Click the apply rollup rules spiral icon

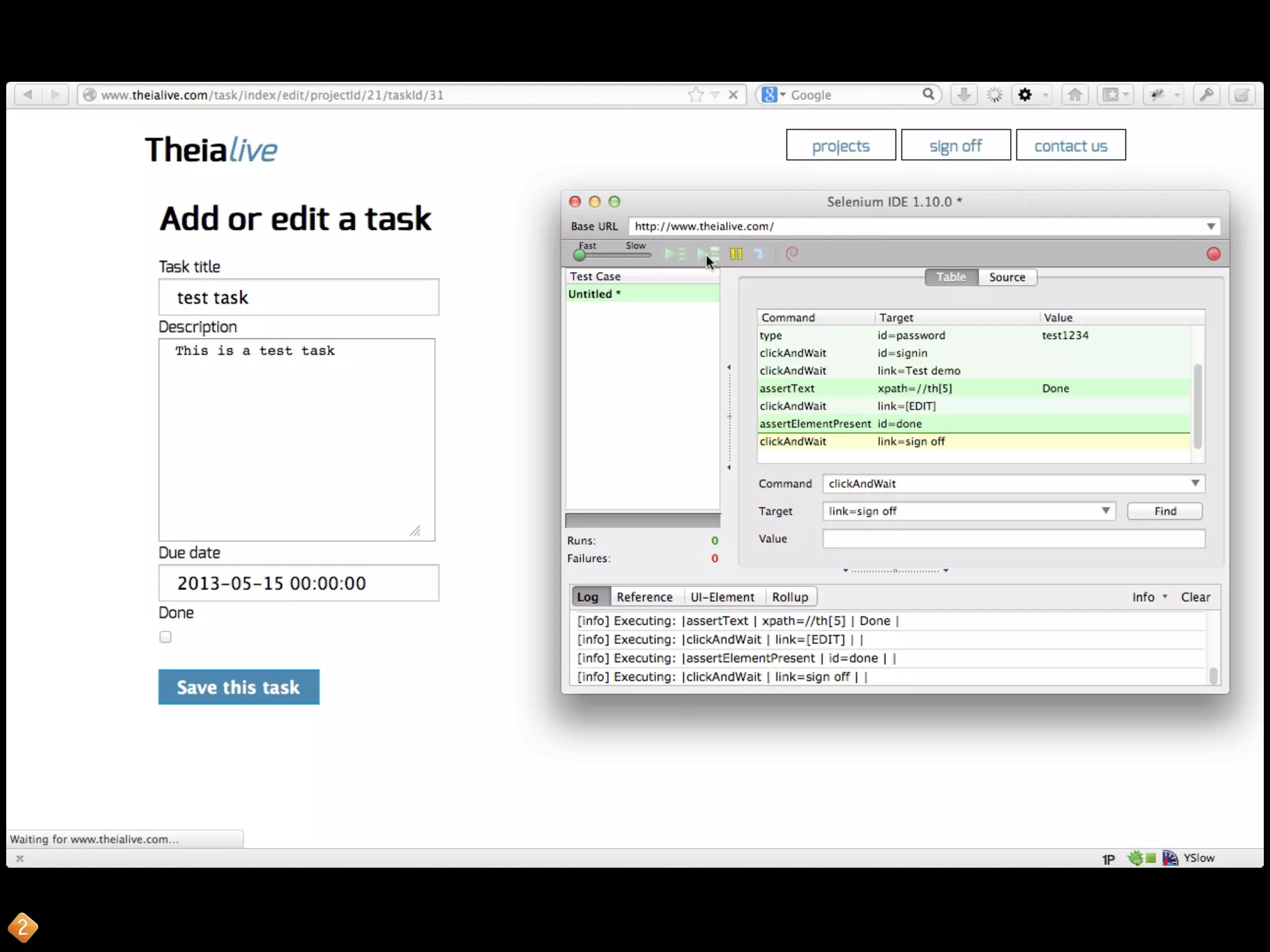(x=792, y=254)
